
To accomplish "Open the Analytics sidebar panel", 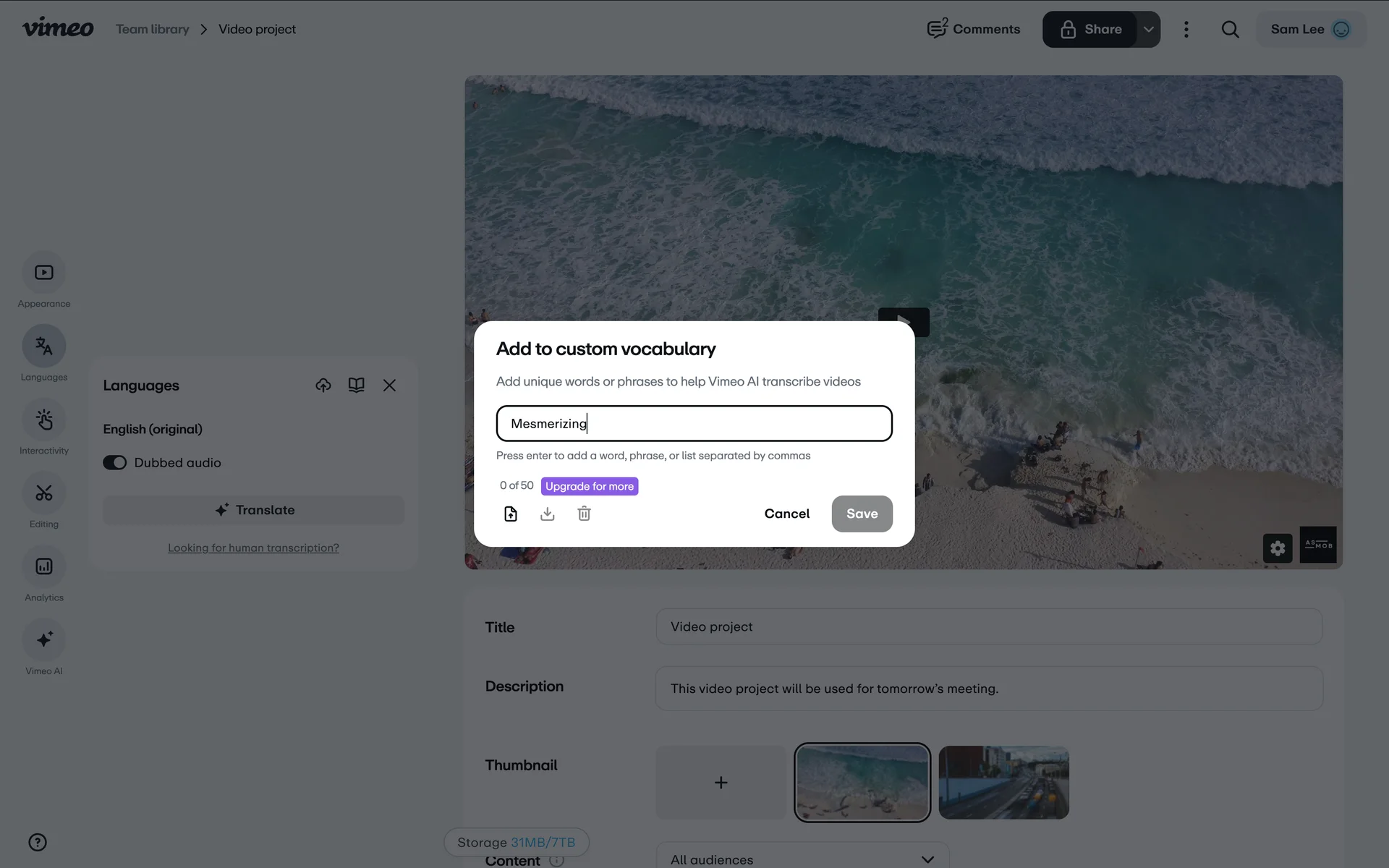I will click(x=44, y=567).
